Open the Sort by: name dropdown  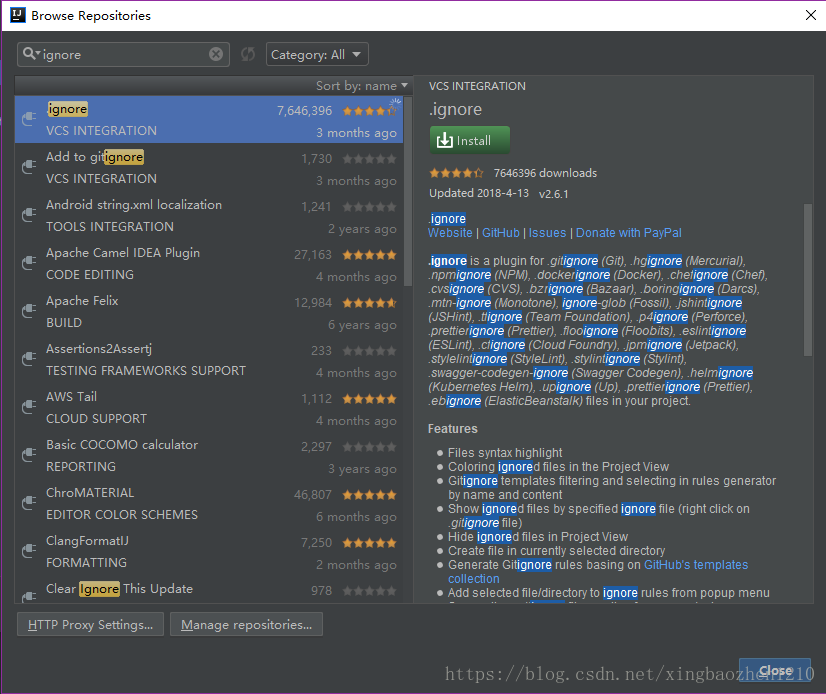pyautogui.click(x=361, y=85)
